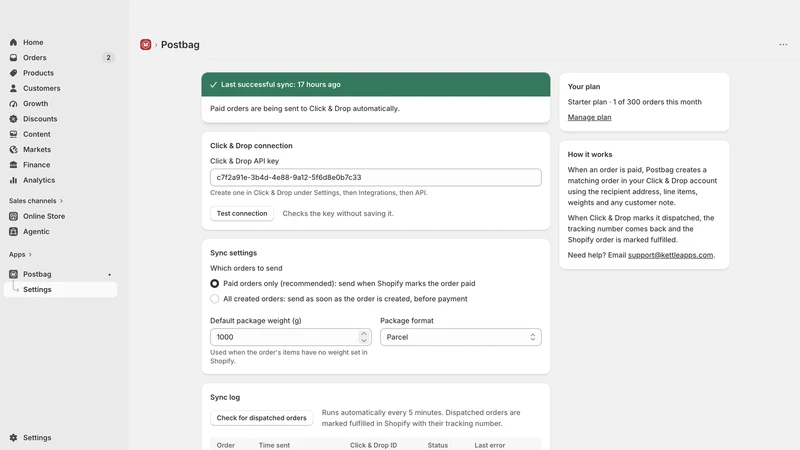Click the Home house icon in sidebar
Viewport: 800px width, 450px height.
coord(13,42)
